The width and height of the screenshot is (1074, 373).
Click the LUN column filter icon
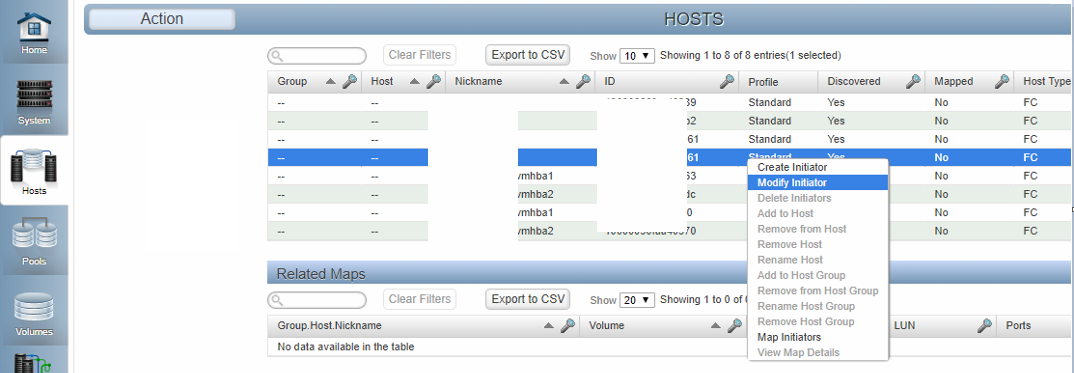point(984,326)
